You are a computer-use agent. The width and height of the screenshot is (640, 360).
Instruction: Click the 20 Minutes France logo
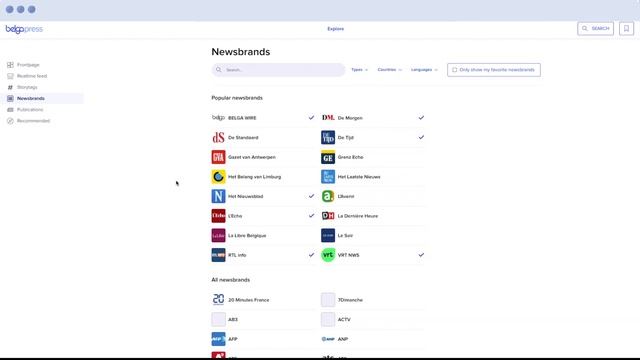(x=218, y=300)
